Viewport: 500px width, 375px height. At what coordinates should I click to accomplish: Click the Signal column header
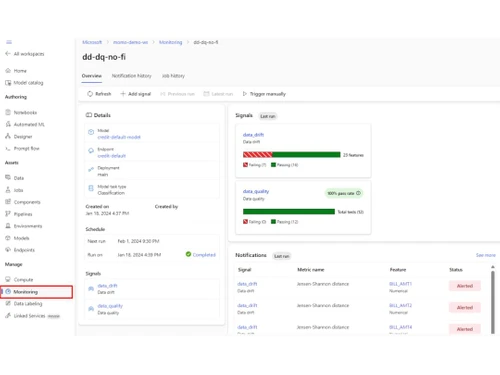[x=244, y=270]
